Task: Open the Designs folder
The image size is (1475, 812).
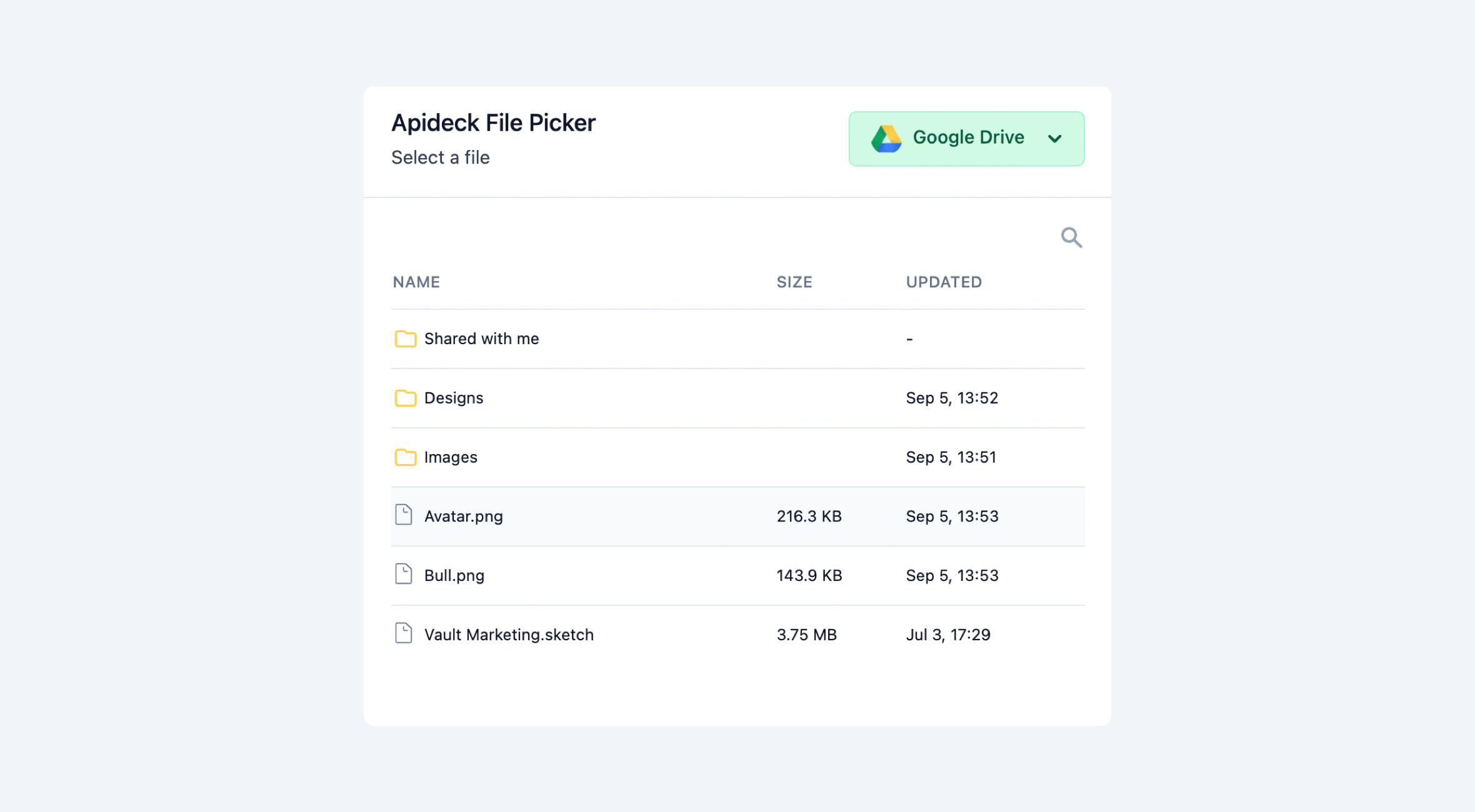Action: click(454, 398)
